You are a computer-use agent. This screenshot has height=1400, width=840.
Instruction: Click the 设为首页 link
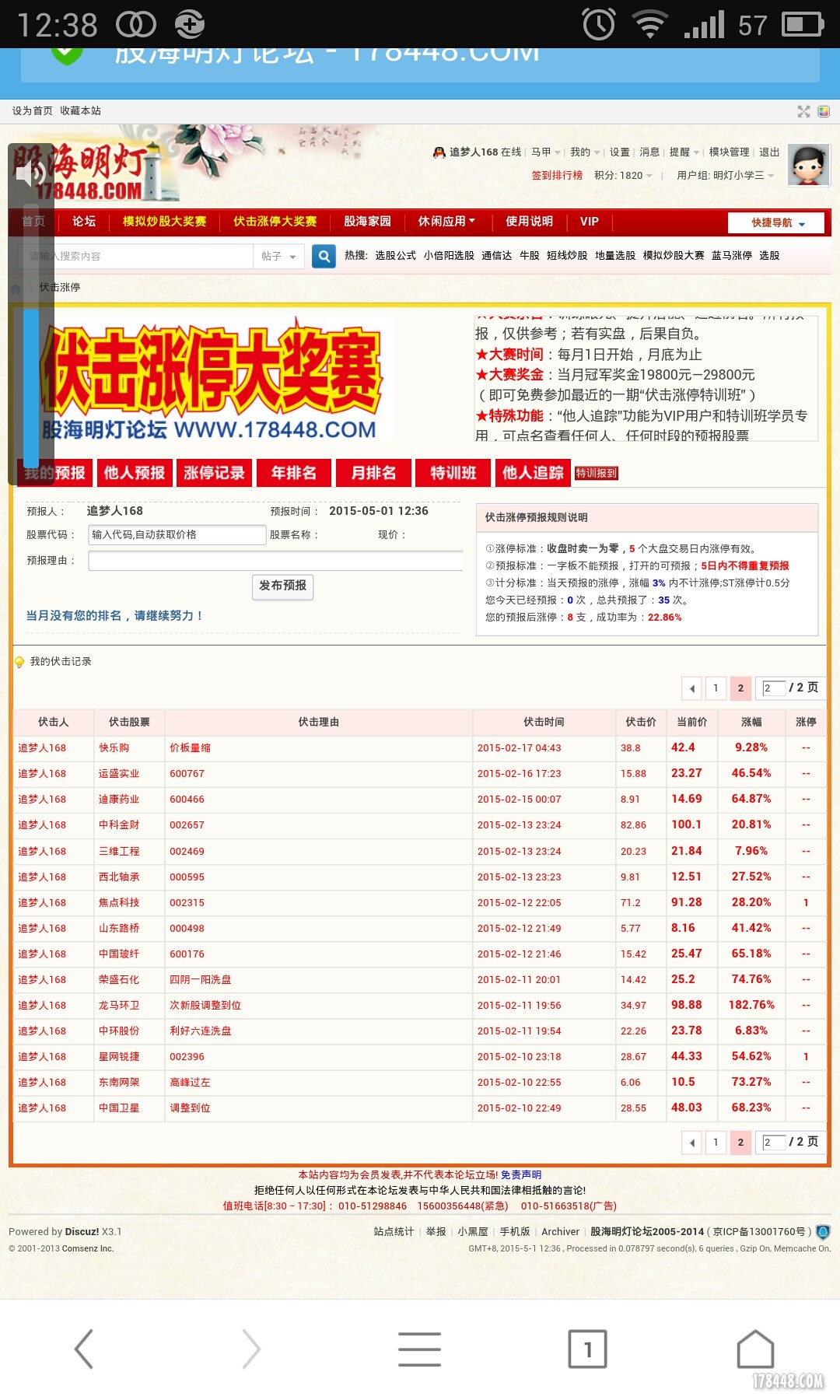(32, 111)
